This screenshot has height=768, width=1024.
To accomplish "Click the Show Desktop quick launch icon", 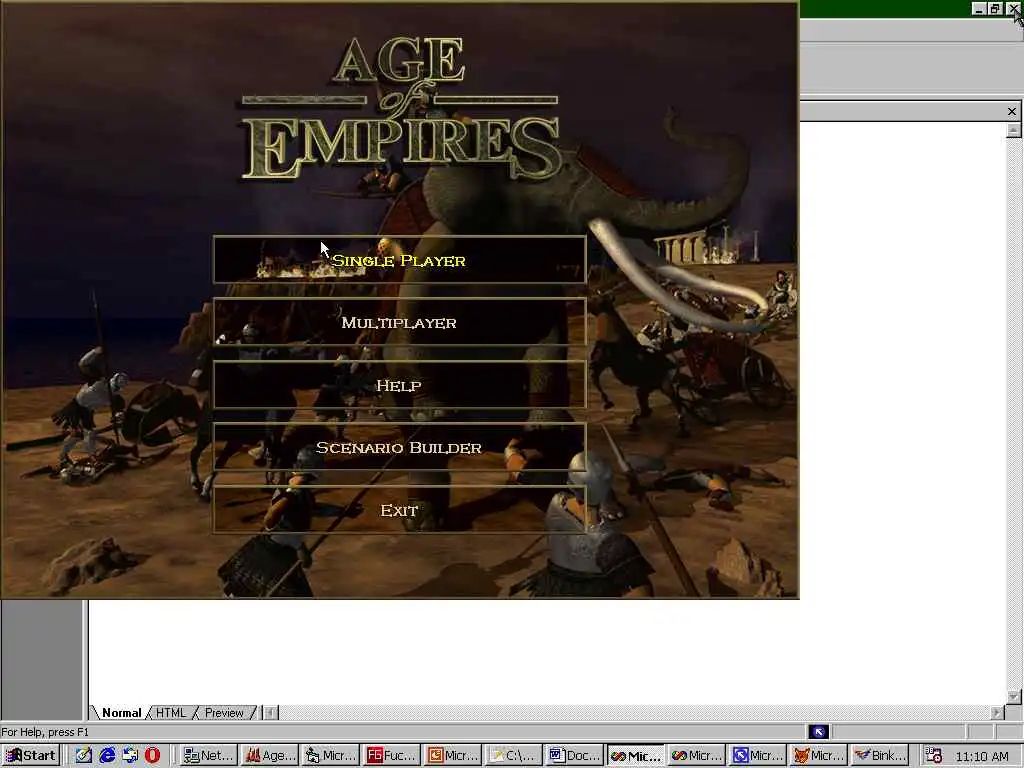I will (130, 756).
